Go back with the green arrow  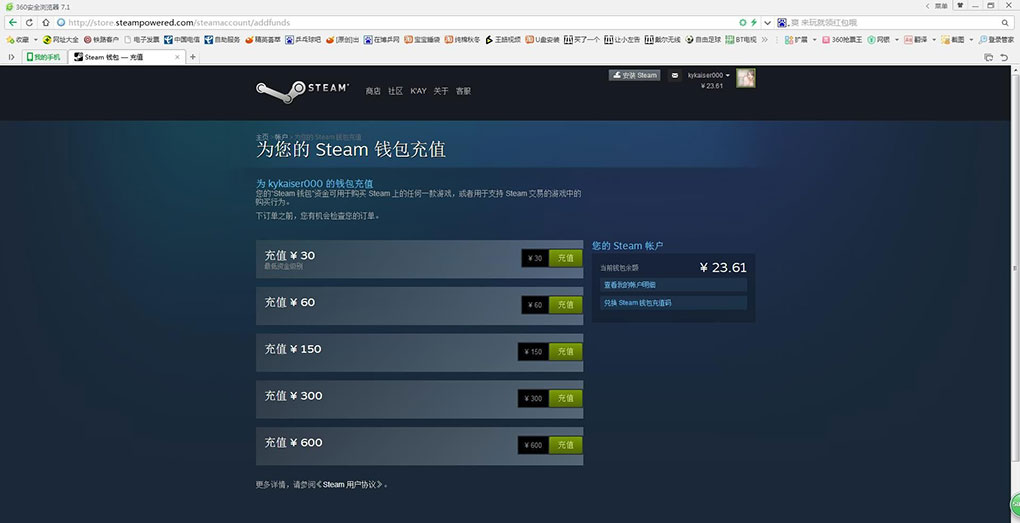point(12,22)
